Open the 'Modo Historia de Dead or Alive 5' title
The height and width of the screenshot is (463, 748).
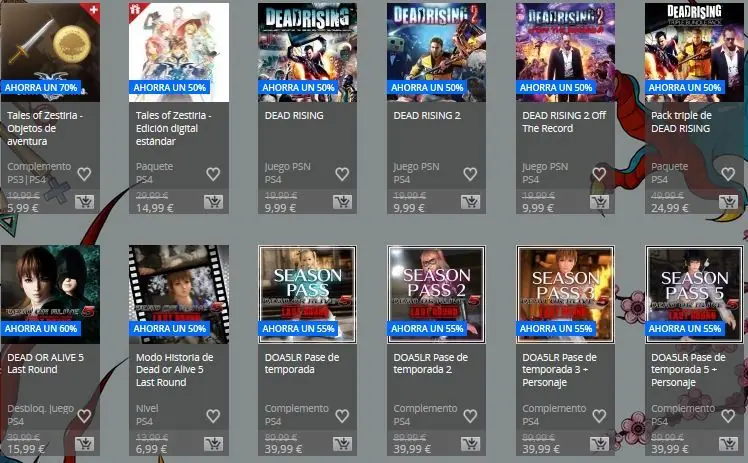point(175,370)
